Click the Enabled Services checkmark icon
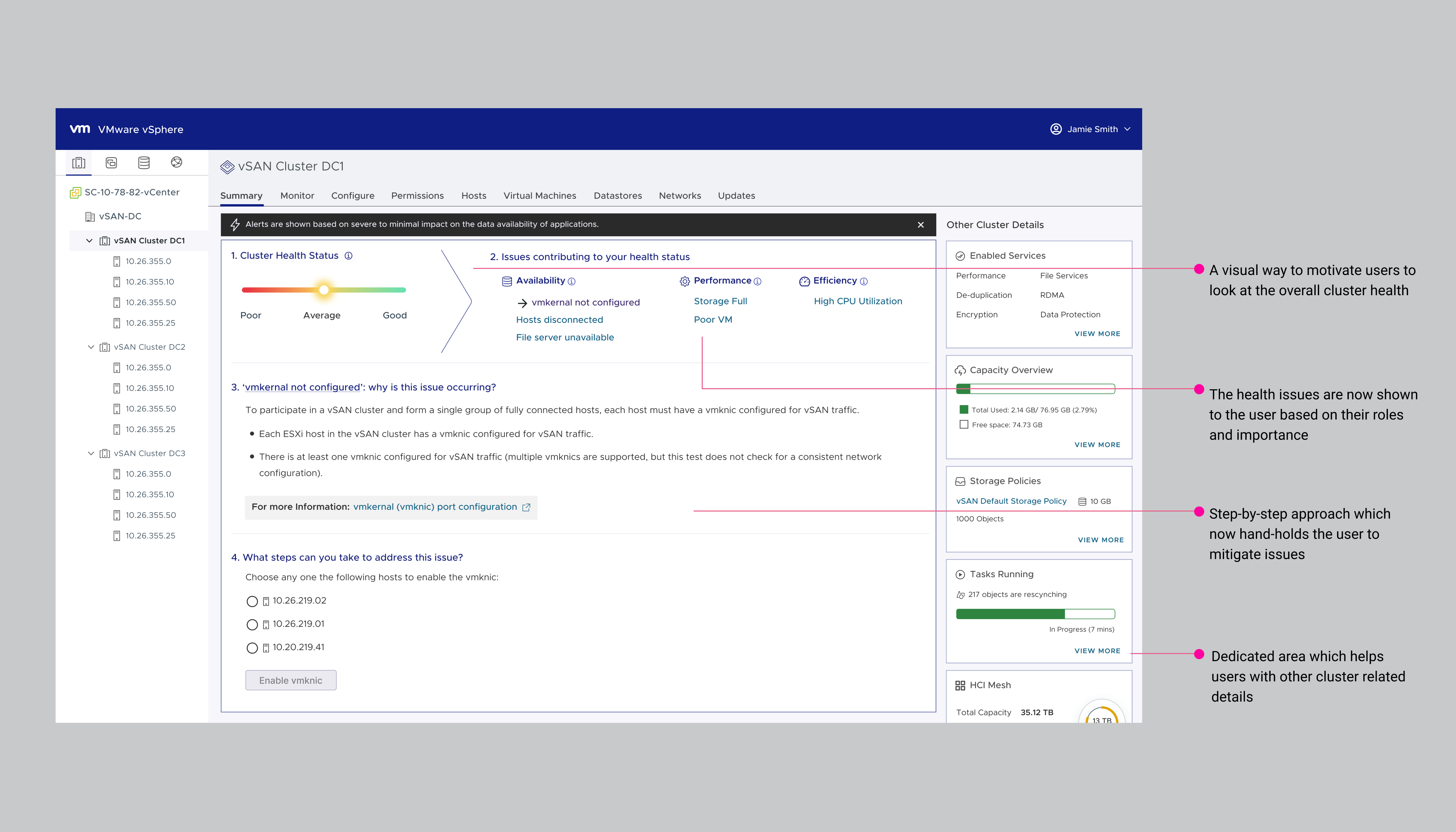Viewport: 1456px width, 832px height. coord(960,256)
